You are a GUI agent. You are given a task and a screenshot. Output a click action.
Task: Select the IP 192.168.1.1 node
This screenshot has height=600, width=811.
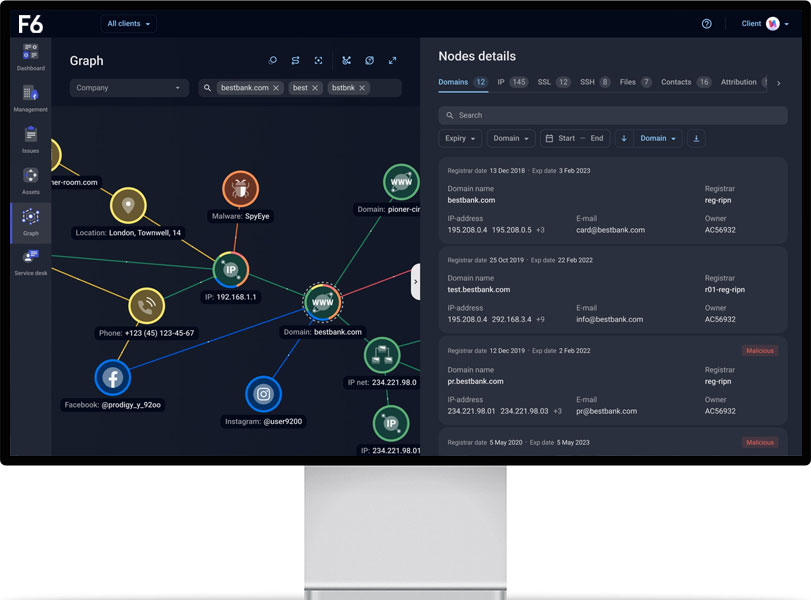point(231,269)
